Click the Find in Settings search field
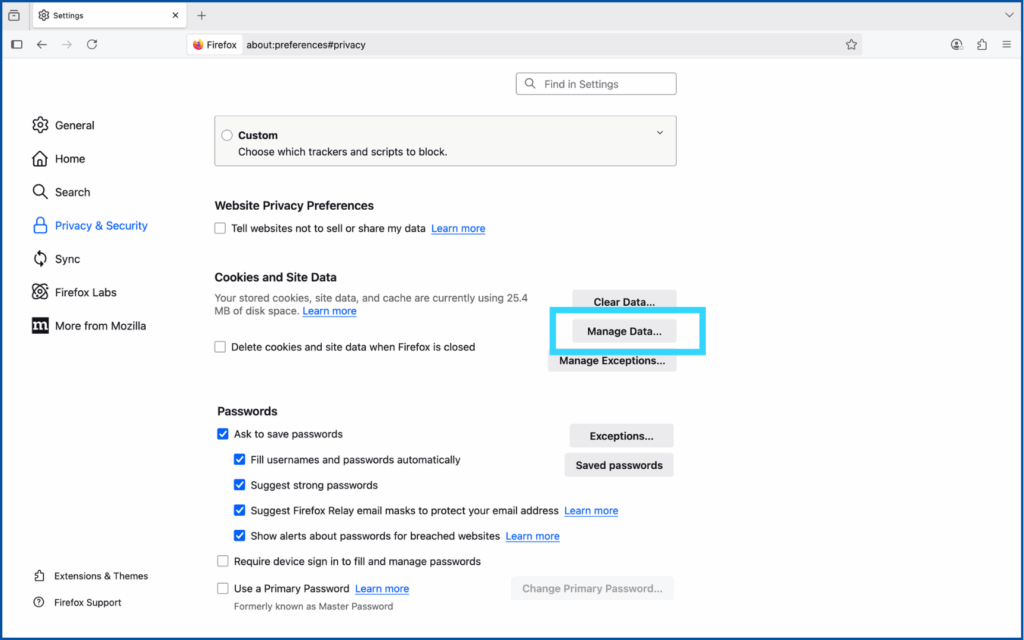Screen dimensions: 1024x640 point(596,84)
